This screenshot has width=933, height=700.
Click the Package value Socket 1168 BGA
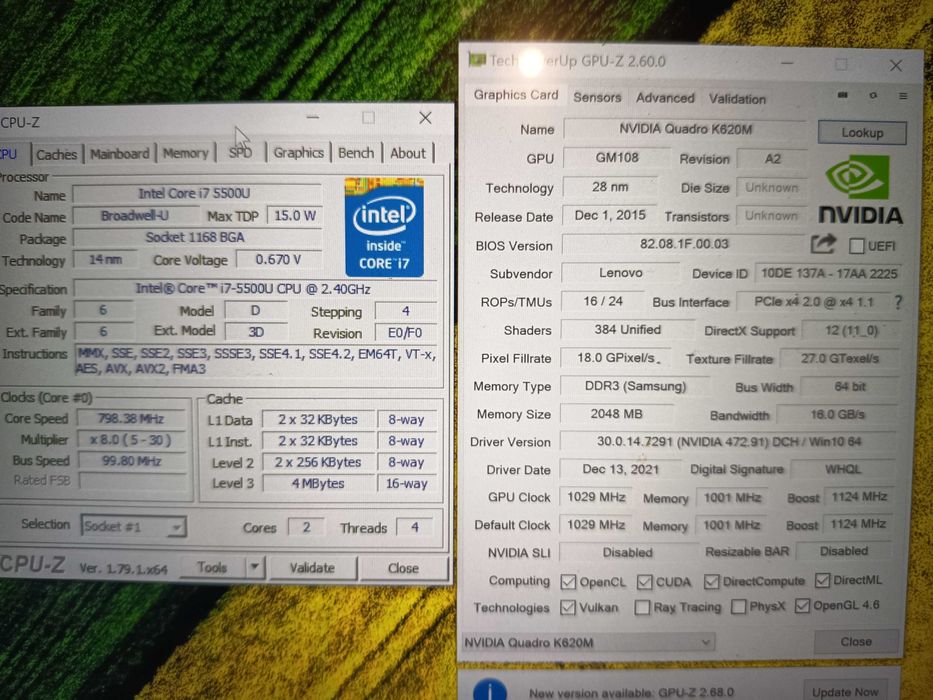point(197,237)
